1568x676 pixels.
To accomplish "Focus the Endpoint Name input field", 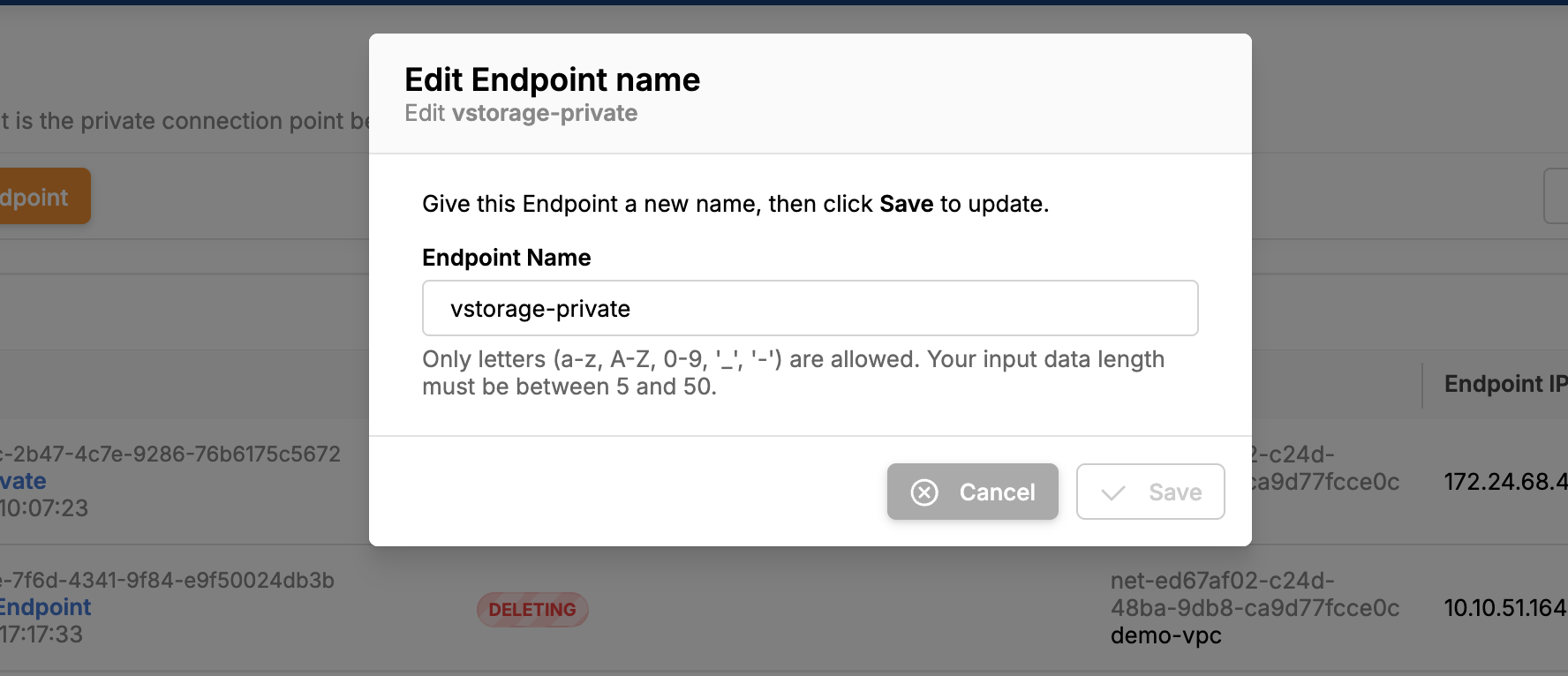I will 810,308.
